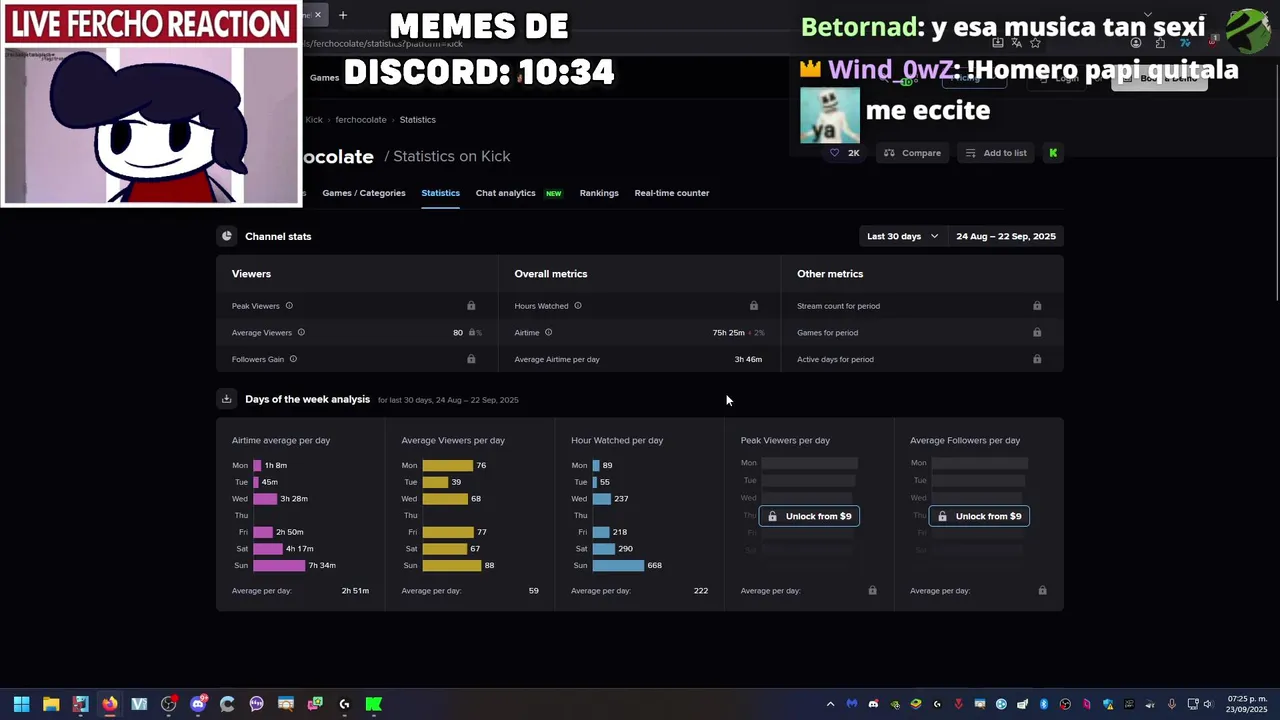Click the Hour Watched average per day value 222

(x=701, y=591)
